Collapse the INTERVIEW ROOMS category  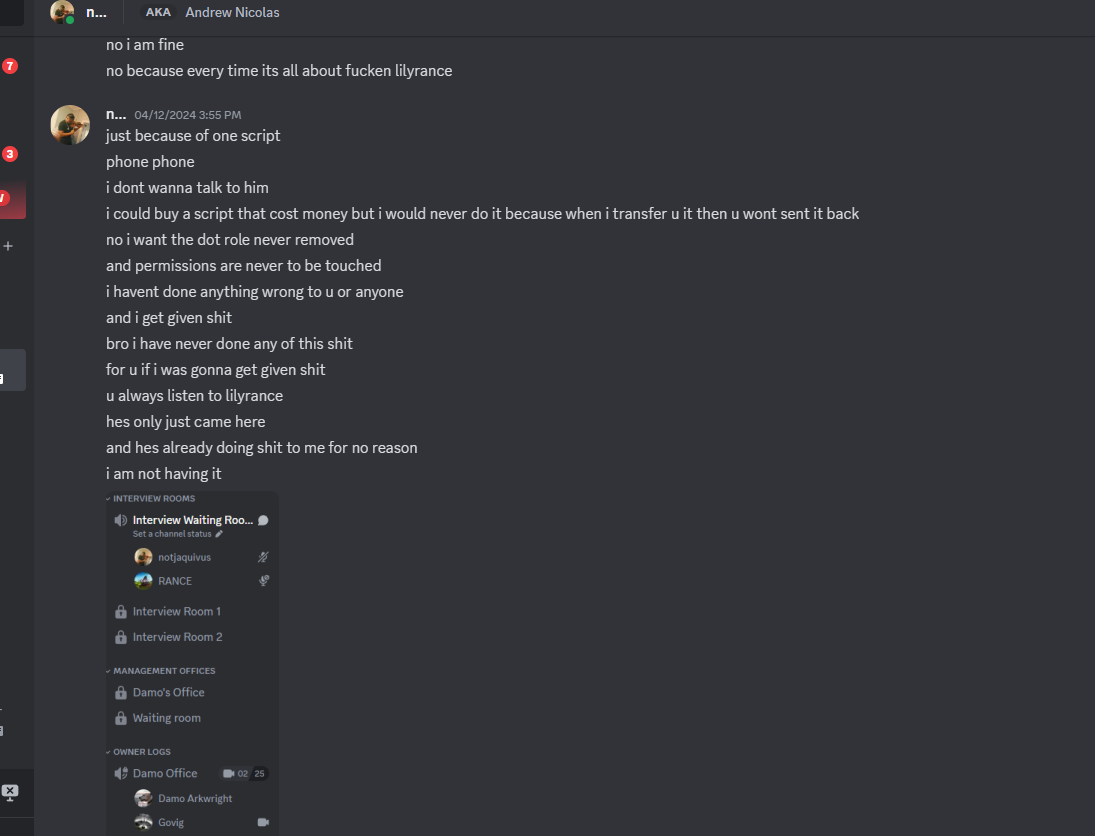pyautogui.click(x=153, y=498)
